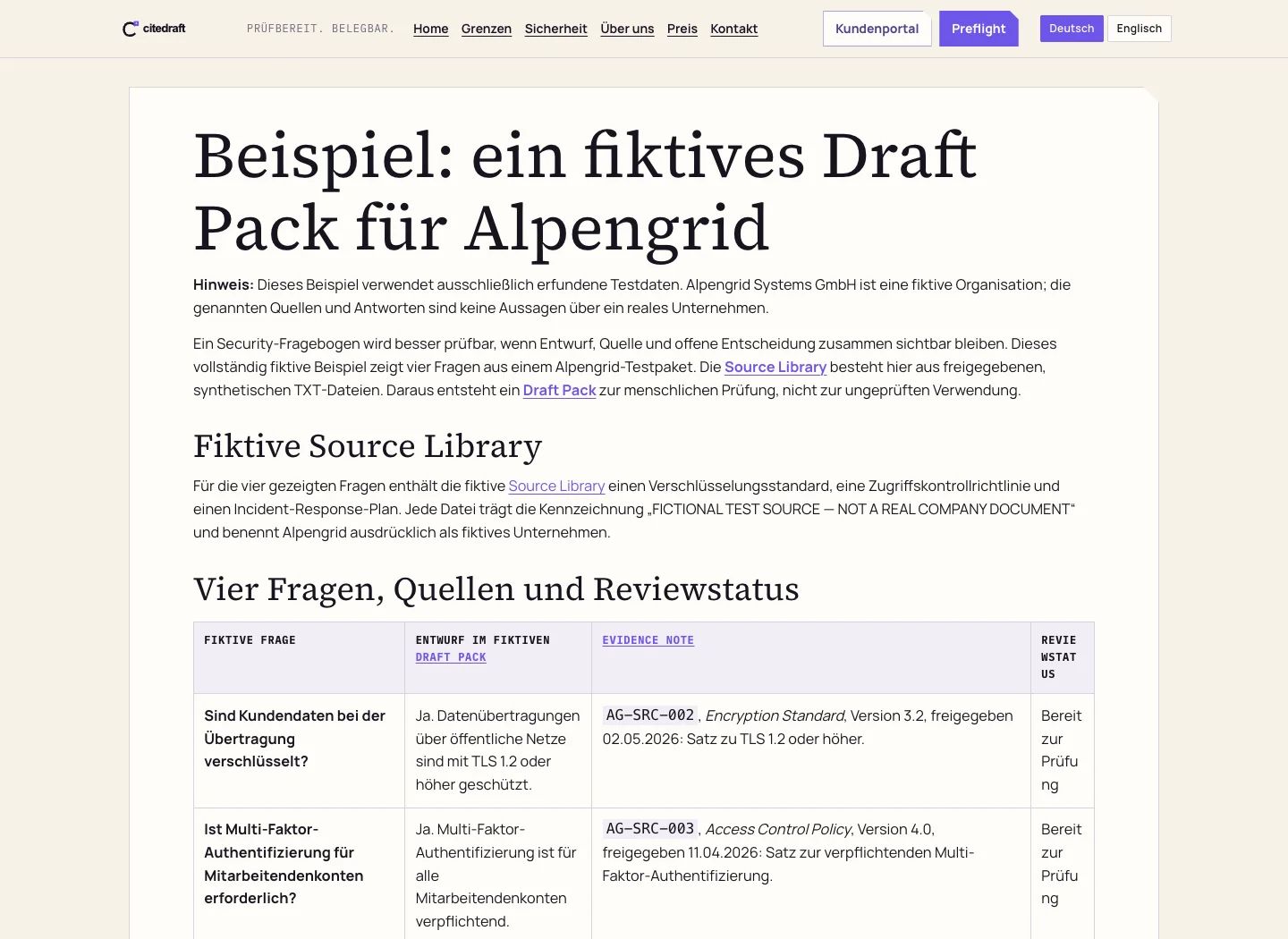Click the citedraft logo
This screenshot has height=939, width=1288.
(154, 29)
